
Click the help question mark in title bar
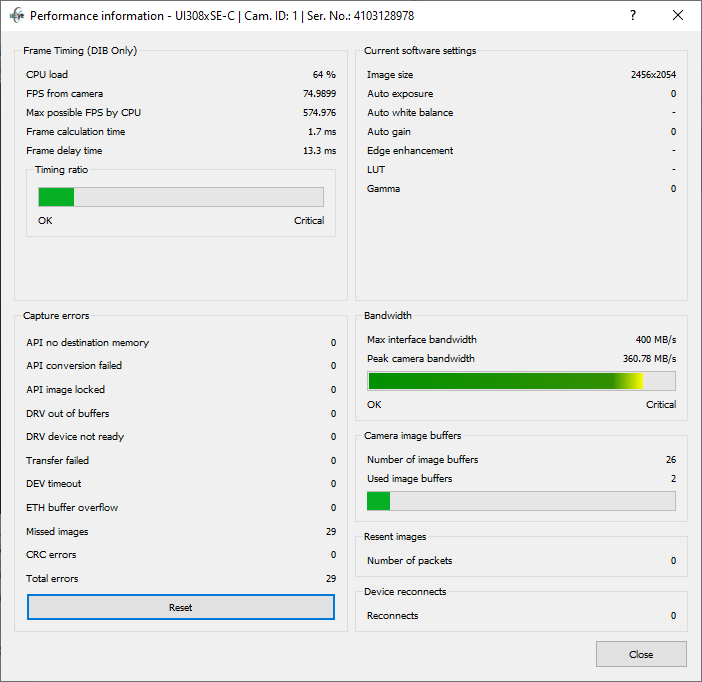[633, 16]
